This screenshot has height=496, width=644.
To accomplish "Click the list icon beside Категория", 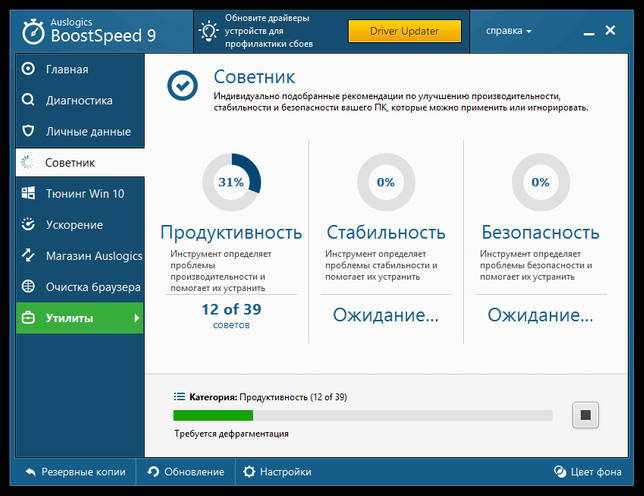I will click(179, 397).
